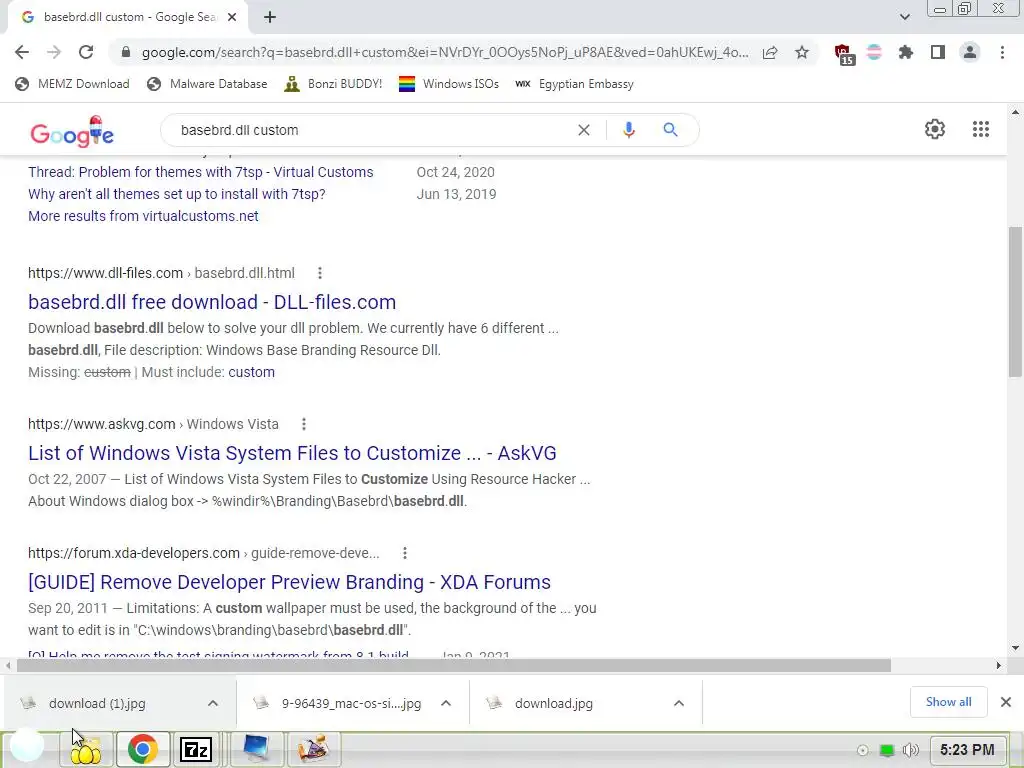This screenshot has width=1024, height=768.
Task: Open Problem for themes with 7tsp thread
Action: tap(200, 172)
